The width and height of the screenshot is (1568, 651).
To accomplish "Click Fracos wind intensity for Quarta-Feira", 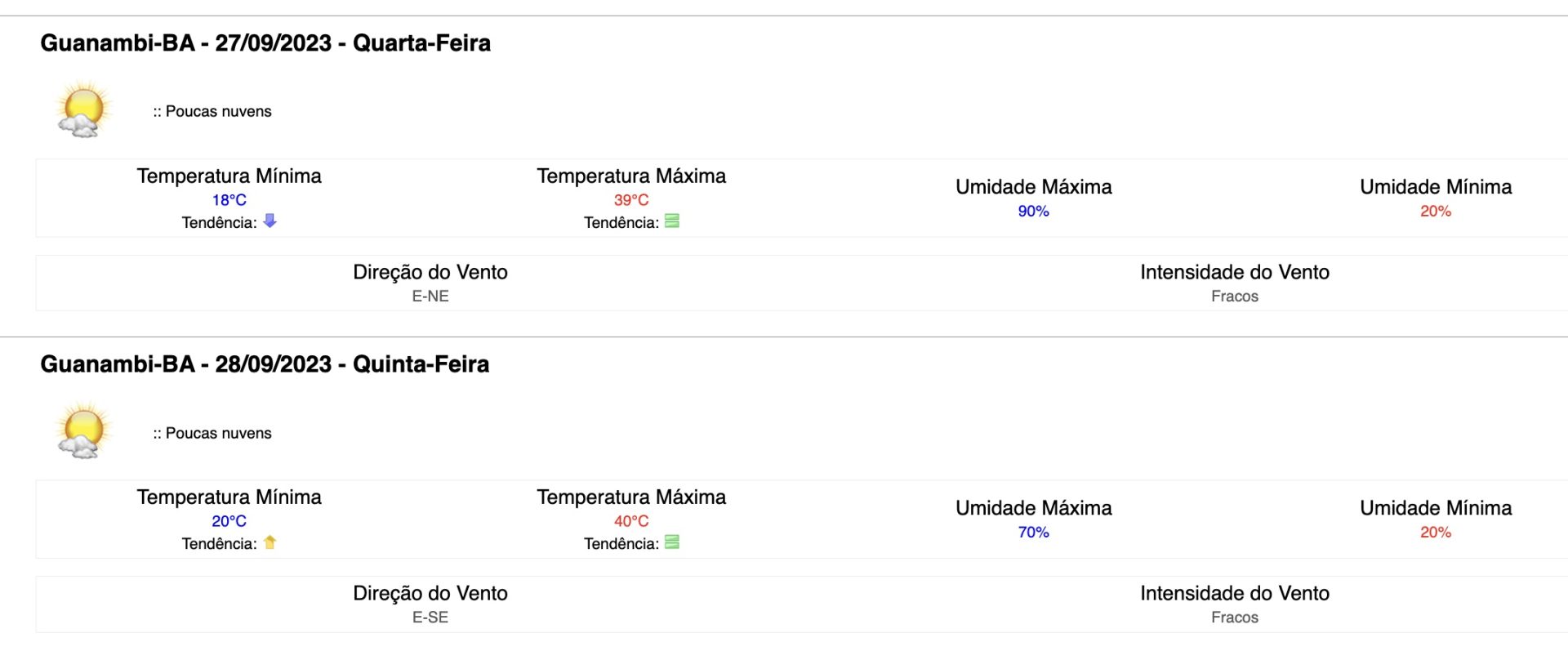I will coord(1235,296).
